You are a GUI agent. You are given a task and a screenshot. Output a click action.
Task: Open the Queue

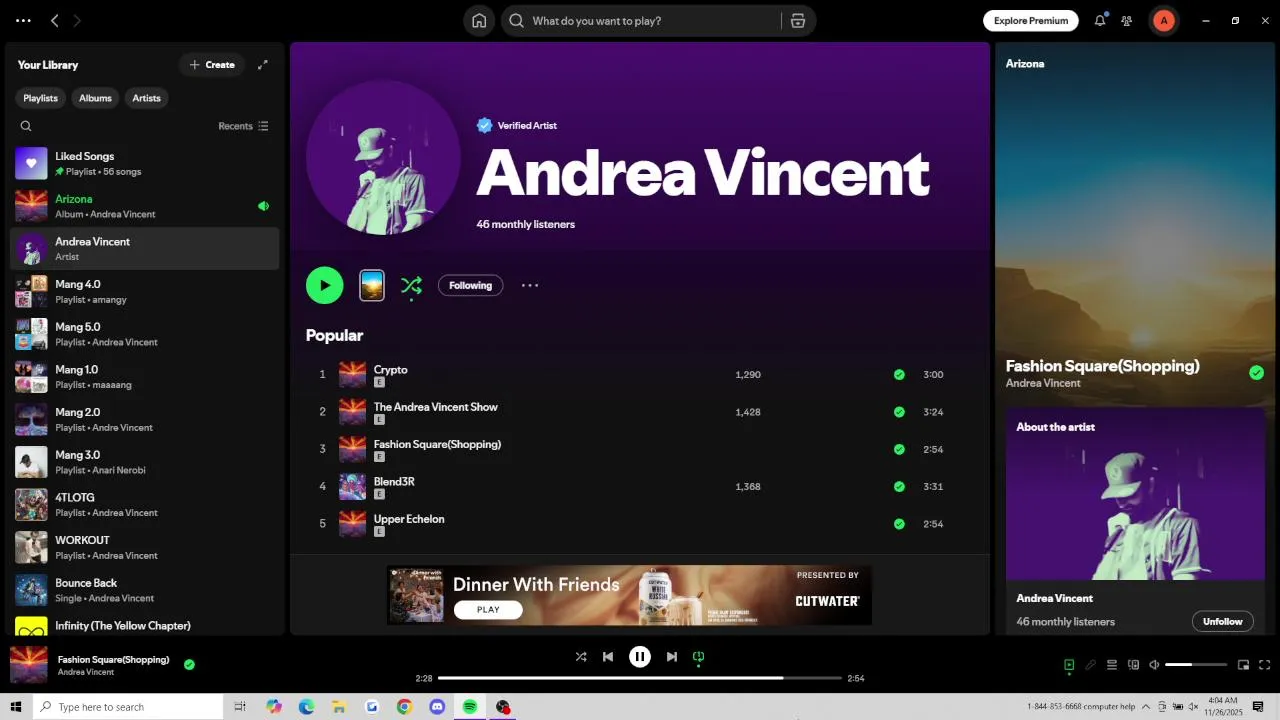1111,665
